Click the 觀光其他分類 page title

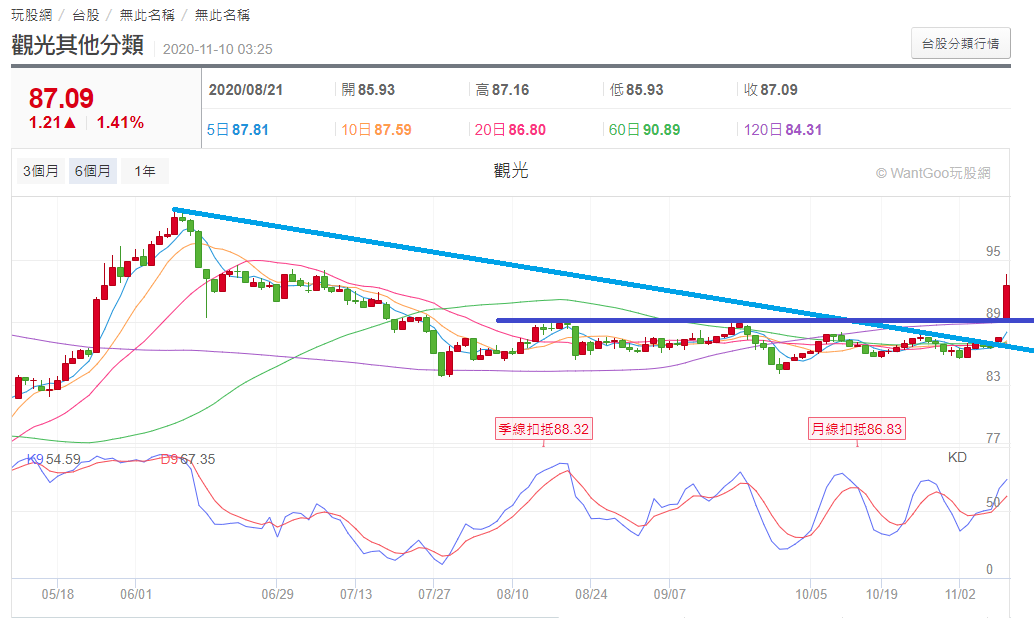pos(77,45)
